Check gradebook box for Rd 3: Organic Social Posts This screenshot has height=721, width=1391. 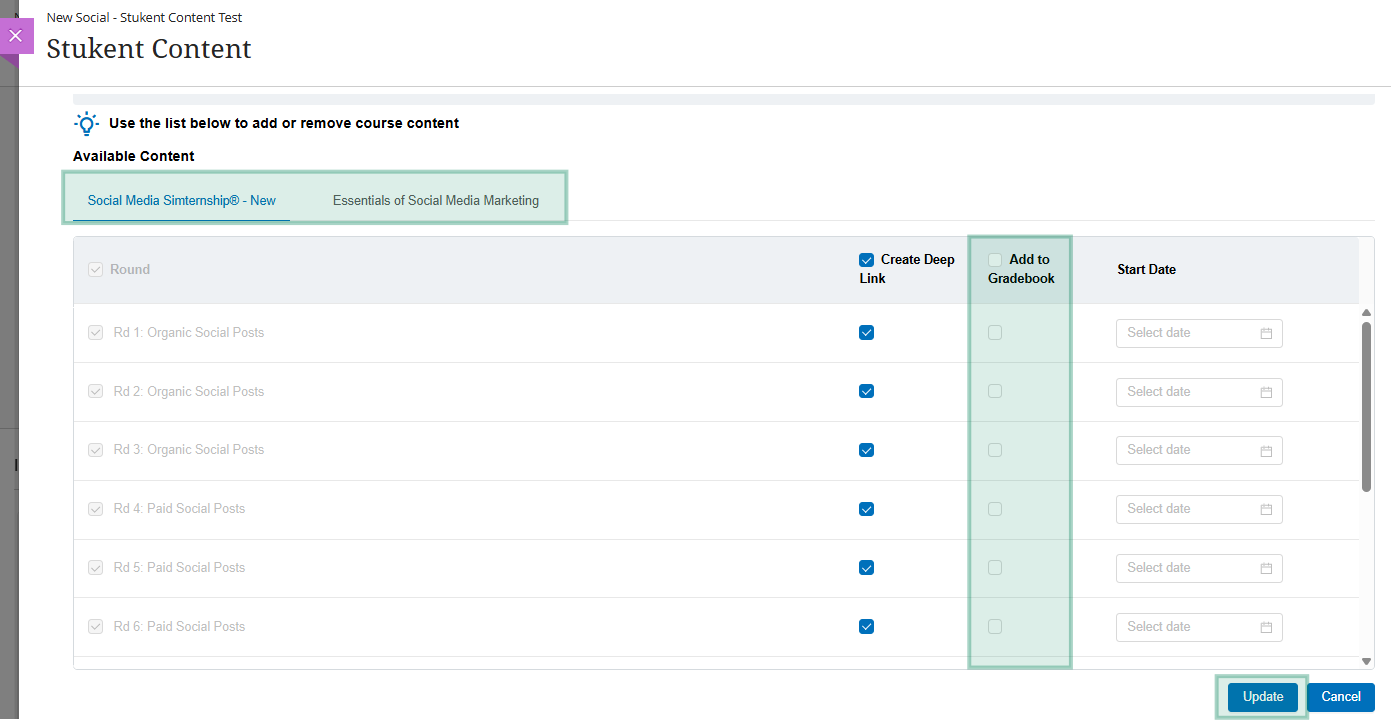click(x=995, y=450)
